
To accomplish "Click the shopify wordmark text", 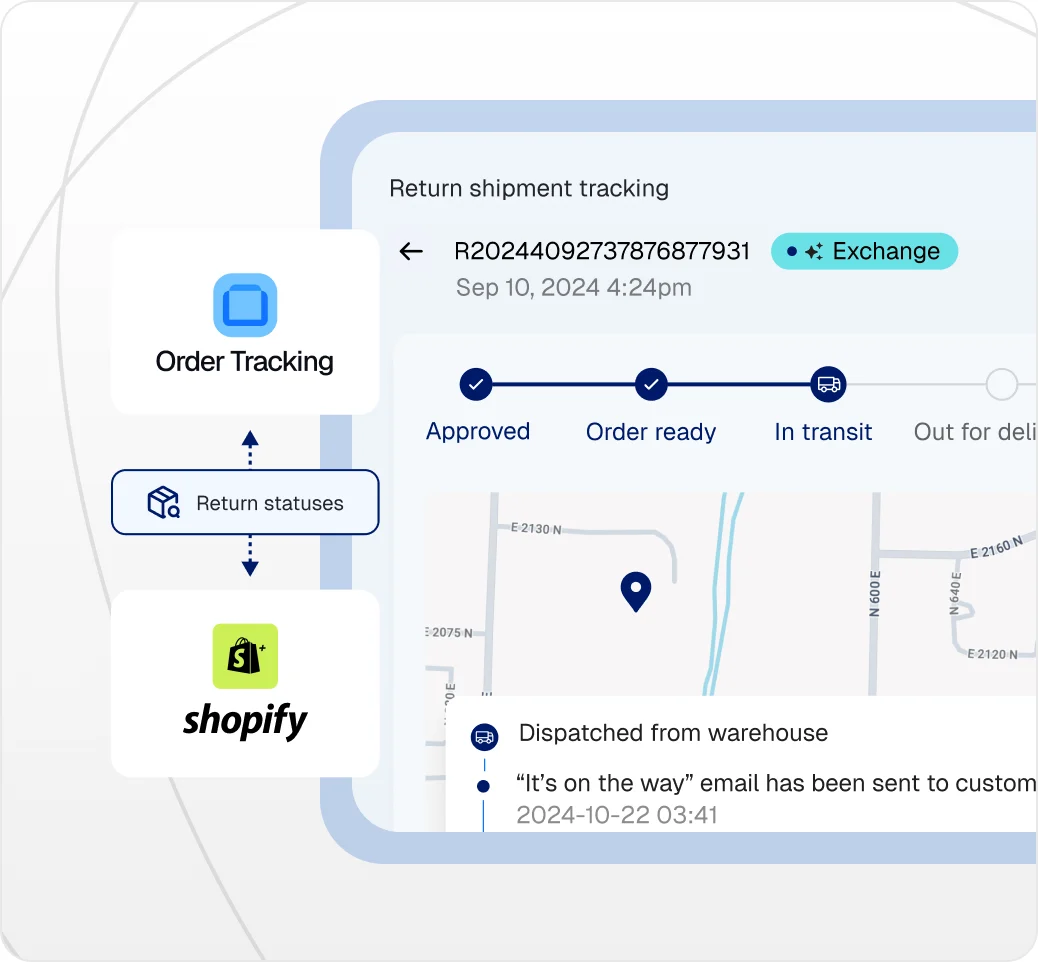I will [245, 720].
